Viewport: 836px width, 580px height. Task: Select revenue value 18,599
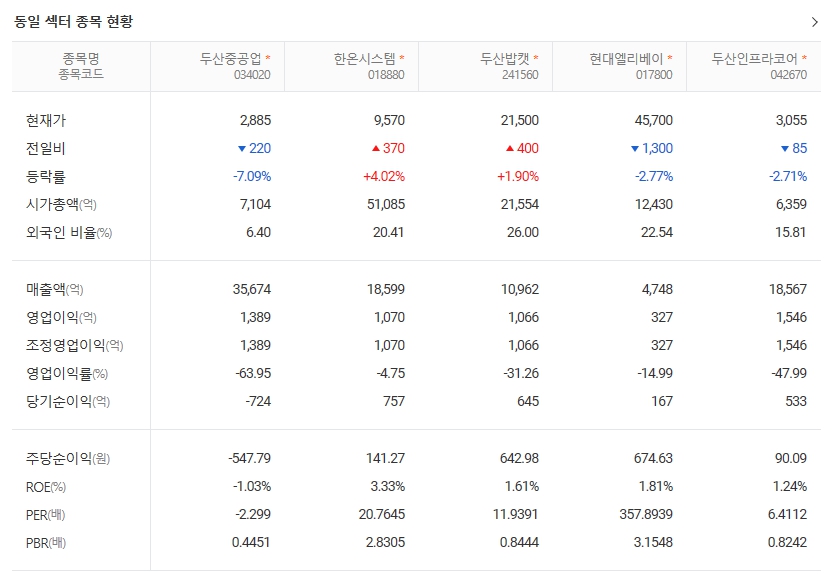(x=386, y=289)
